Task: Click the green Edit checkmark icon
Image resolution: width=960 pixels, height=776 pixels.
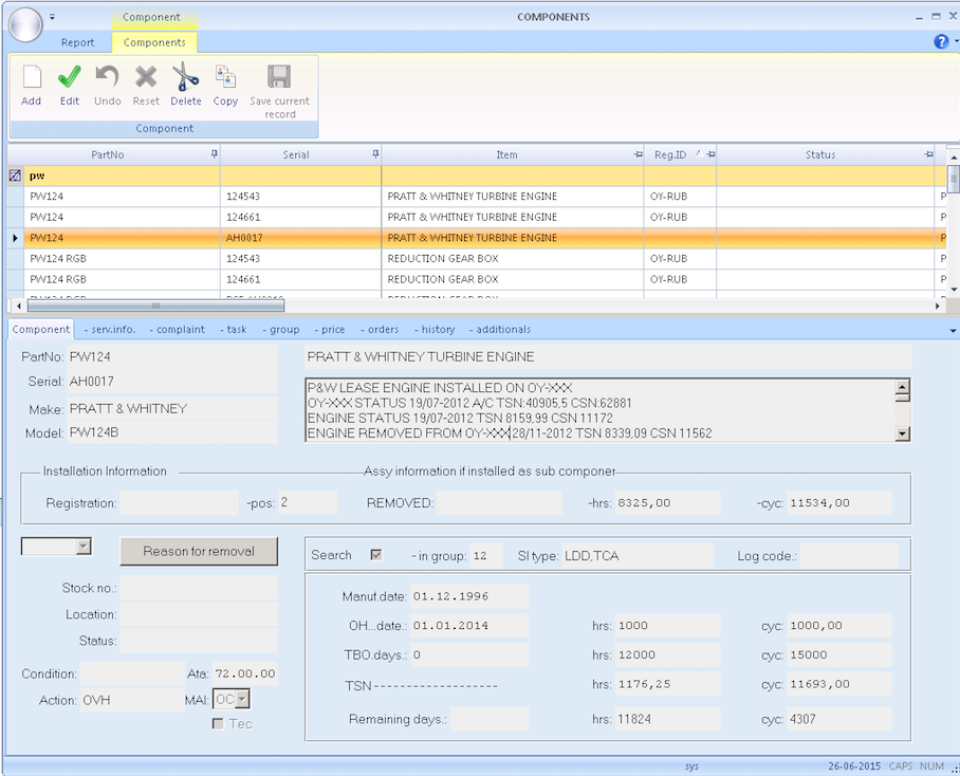Action: (69, 77)
